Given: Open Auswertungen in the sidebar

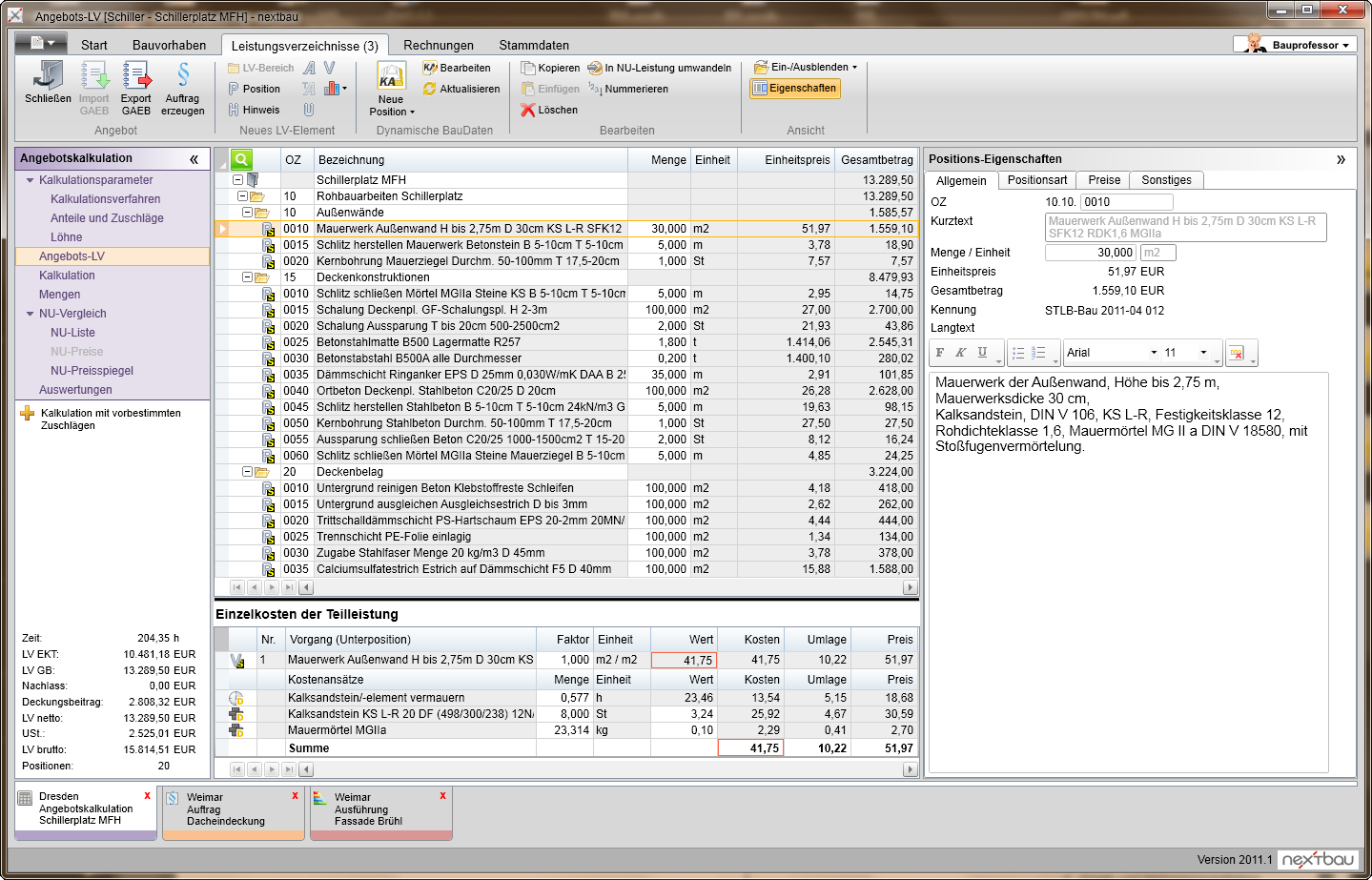Looking at the screenshot, I should (75, 390).
